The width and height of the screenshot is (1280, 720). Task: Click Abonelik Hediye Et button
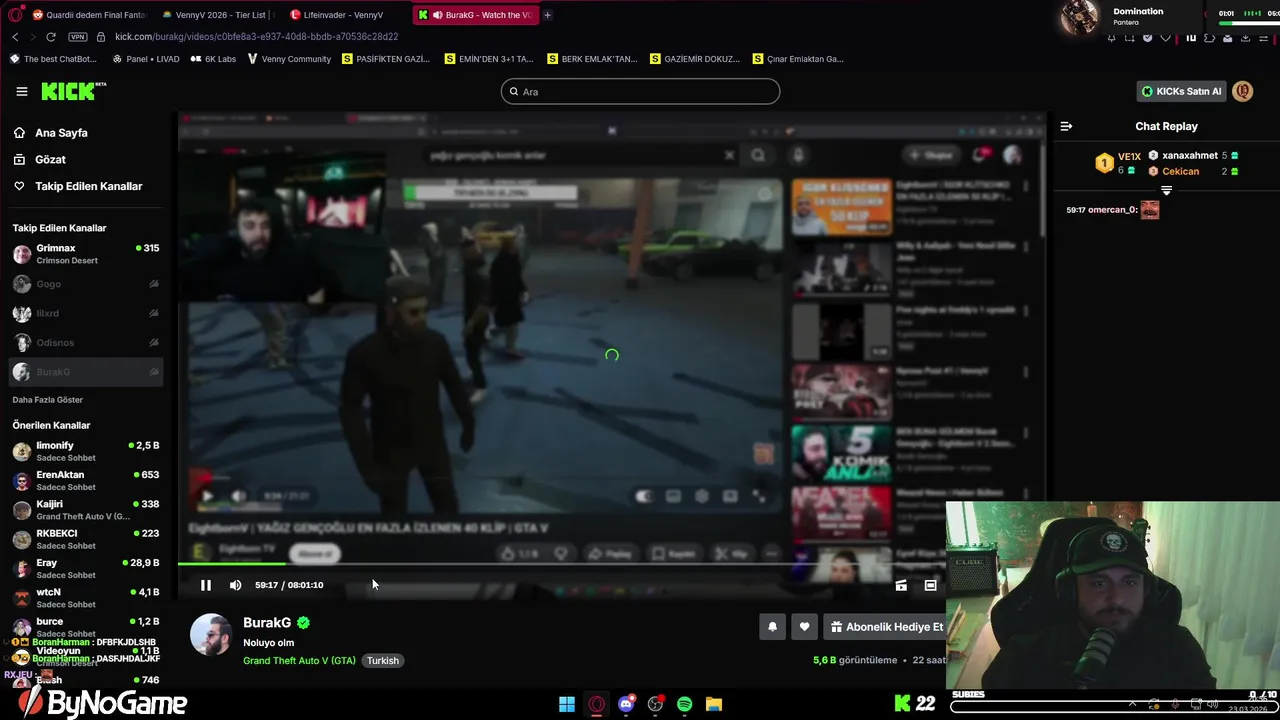tap(886, 627)
